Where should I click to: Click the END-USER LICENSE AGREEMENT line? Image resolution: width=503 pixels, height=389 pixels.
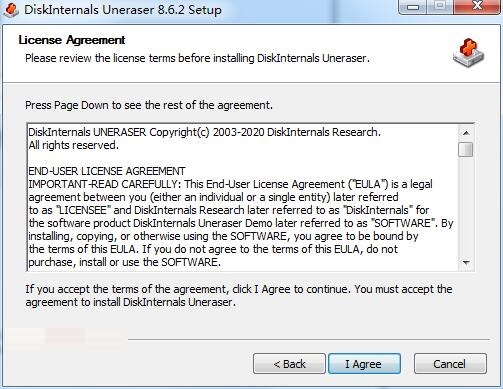pyautogui.click(x=107, y=171)
